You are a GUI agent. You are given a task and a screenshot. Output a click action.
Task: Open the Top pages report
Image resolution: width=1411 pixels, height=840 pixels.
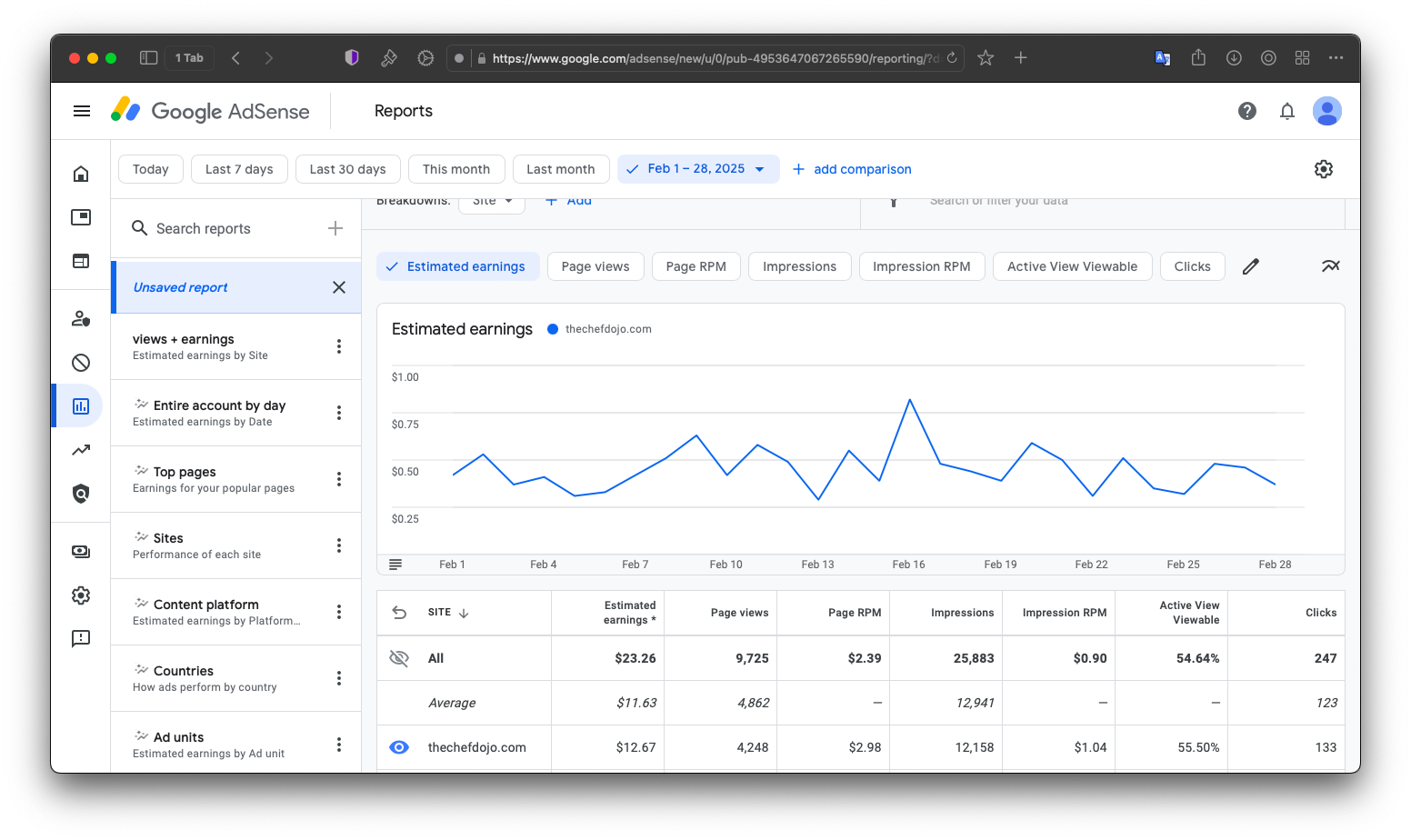point(236,479)
